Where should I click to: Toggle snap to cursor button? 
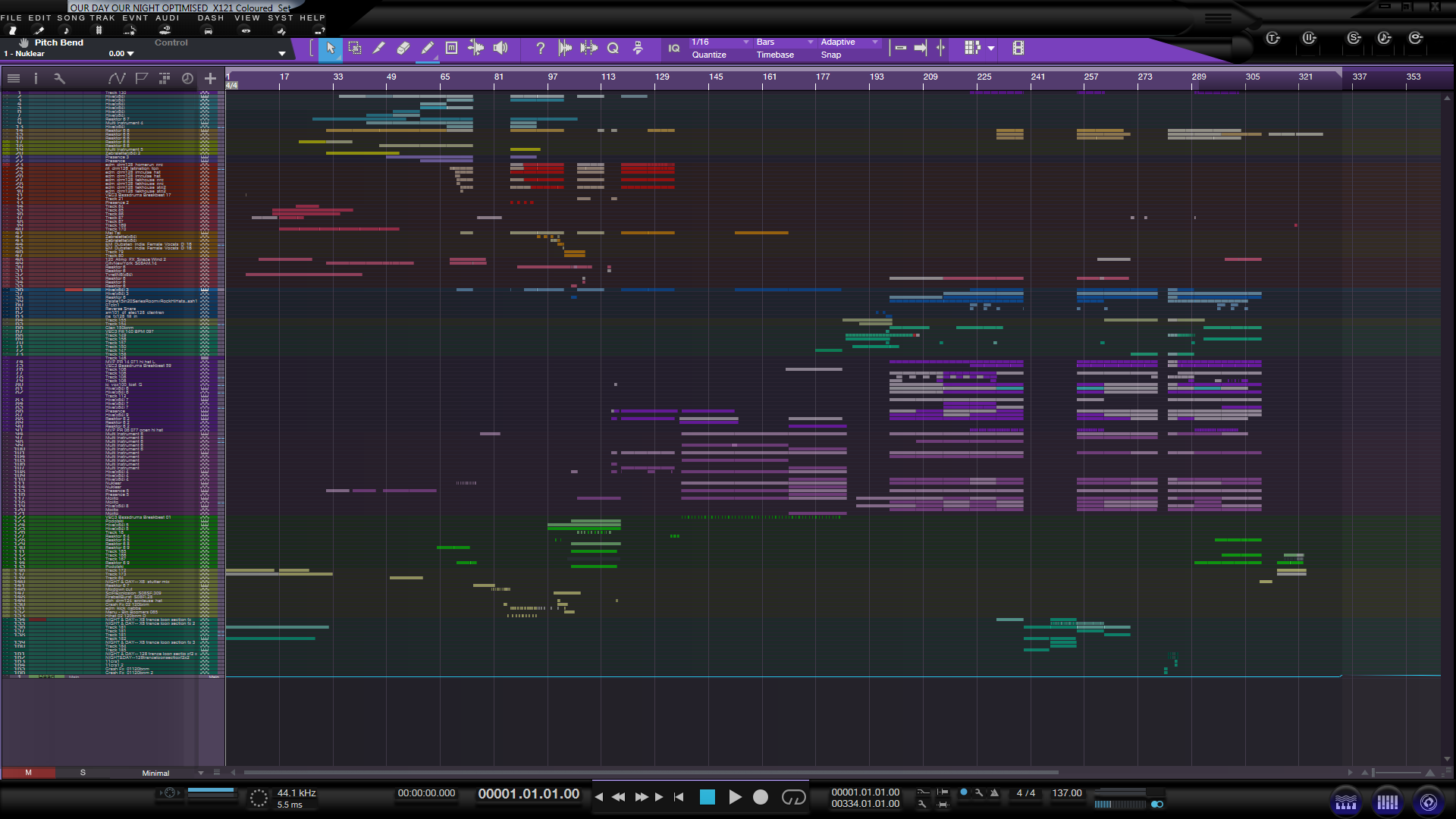940,49
